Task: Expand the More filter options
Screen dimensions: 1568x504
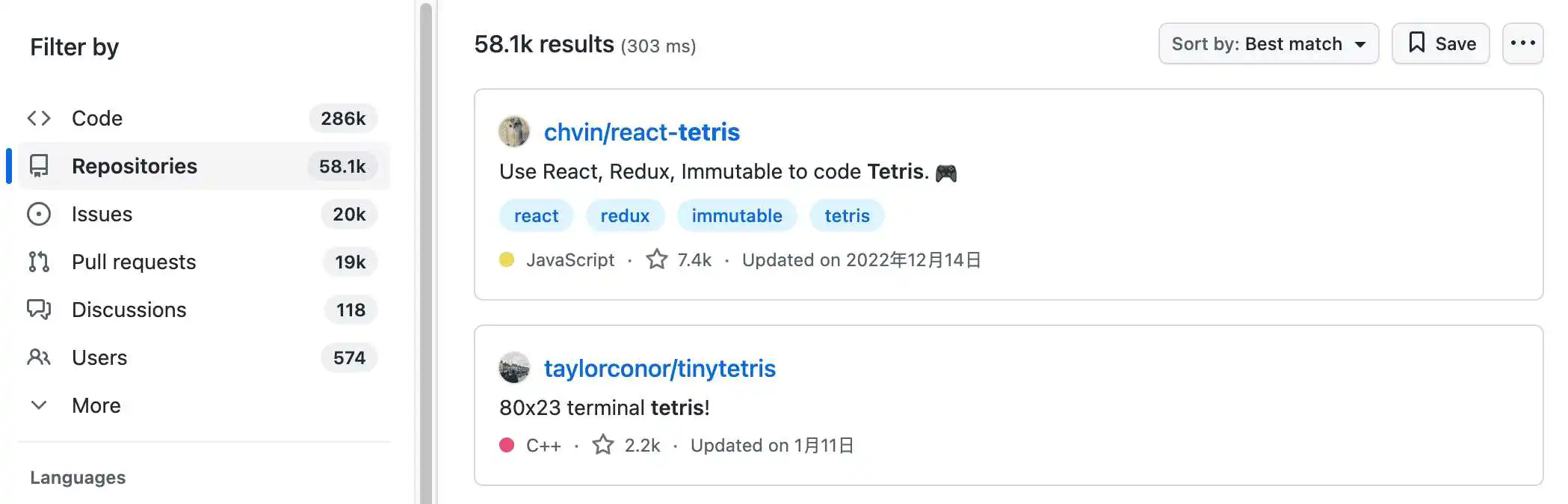Action: click(75, 405)
